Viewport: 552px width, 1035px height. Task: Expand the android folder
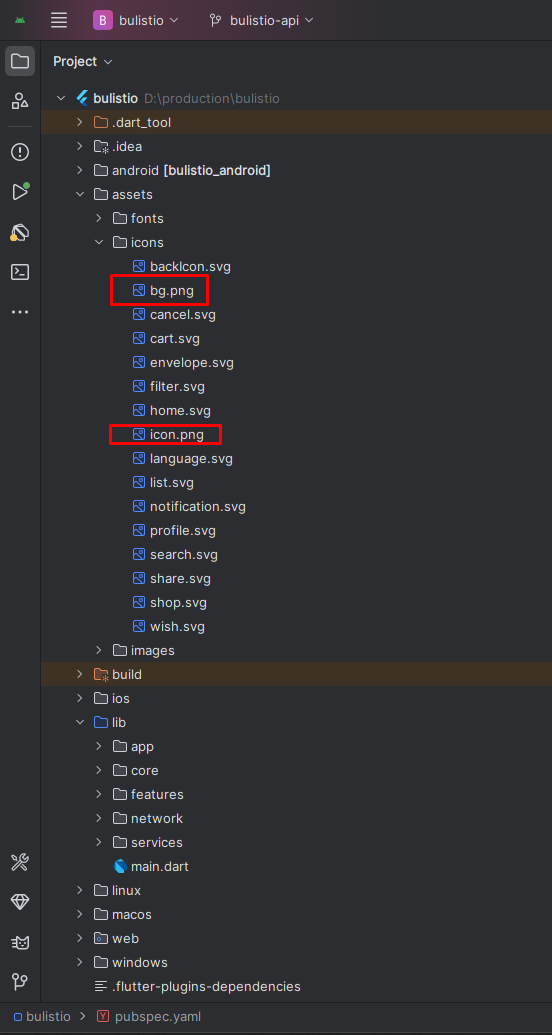(x=80, y=170)
